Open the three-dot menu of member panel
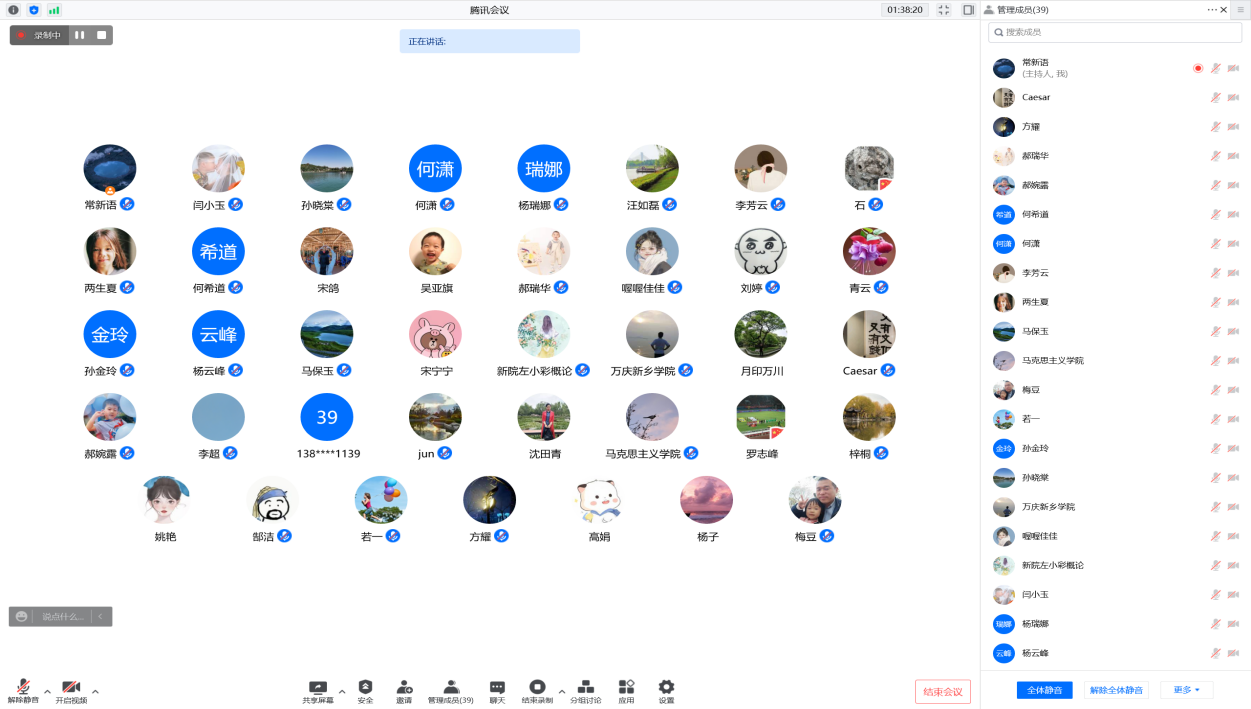 1212,10
